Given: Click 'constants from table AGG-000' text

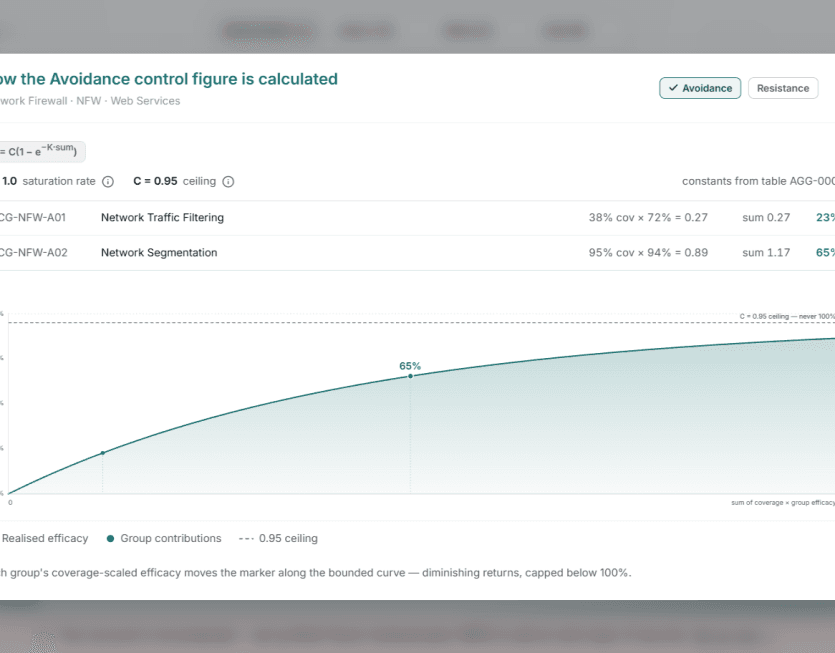Looking at the screenshot, I should coord(758,181).
